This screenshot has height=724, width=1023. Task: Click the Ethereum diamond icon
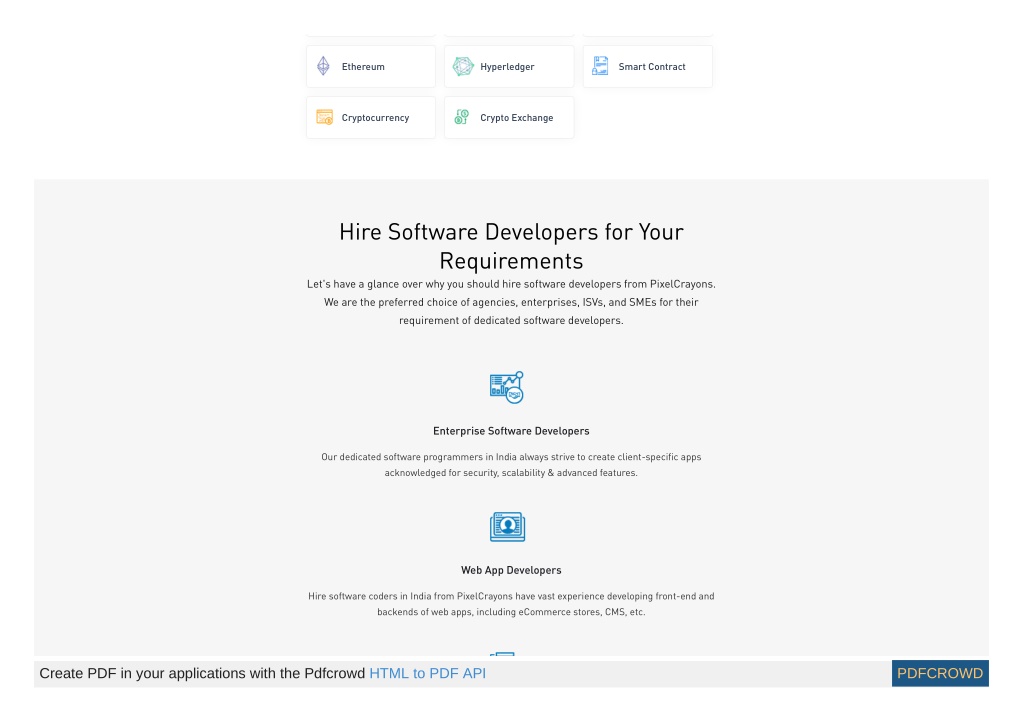[323, 66]
